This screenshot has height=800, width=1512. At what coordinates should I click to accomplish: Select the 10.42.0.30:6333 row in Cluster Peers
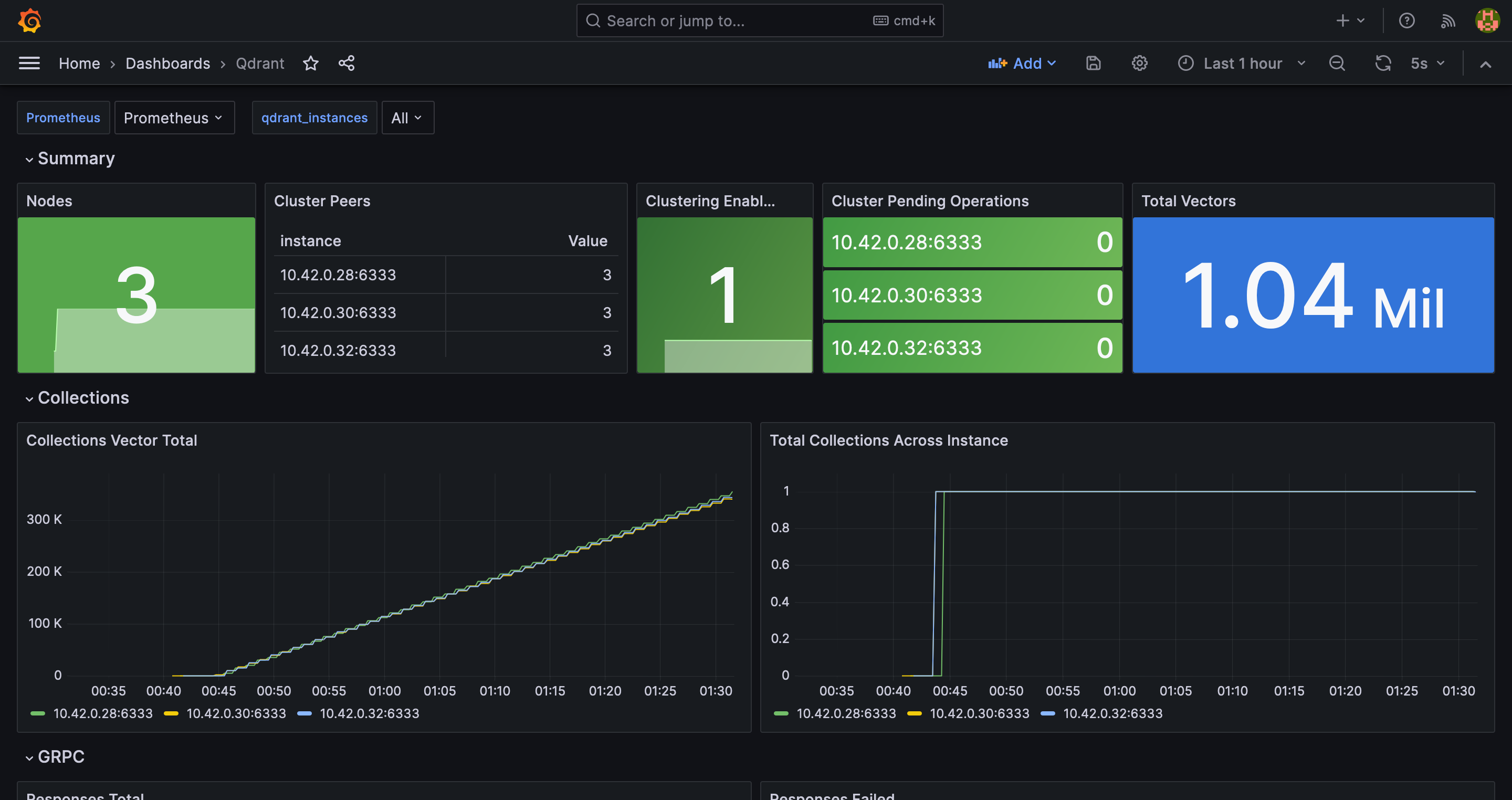click(446, 312)
